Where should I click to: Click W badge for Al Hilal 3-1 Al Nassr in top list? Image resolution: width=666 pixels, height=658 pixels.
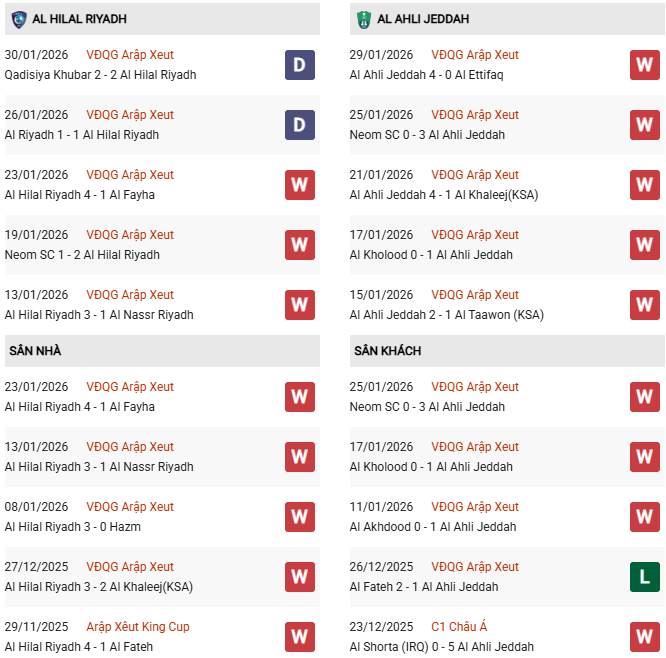299,305
